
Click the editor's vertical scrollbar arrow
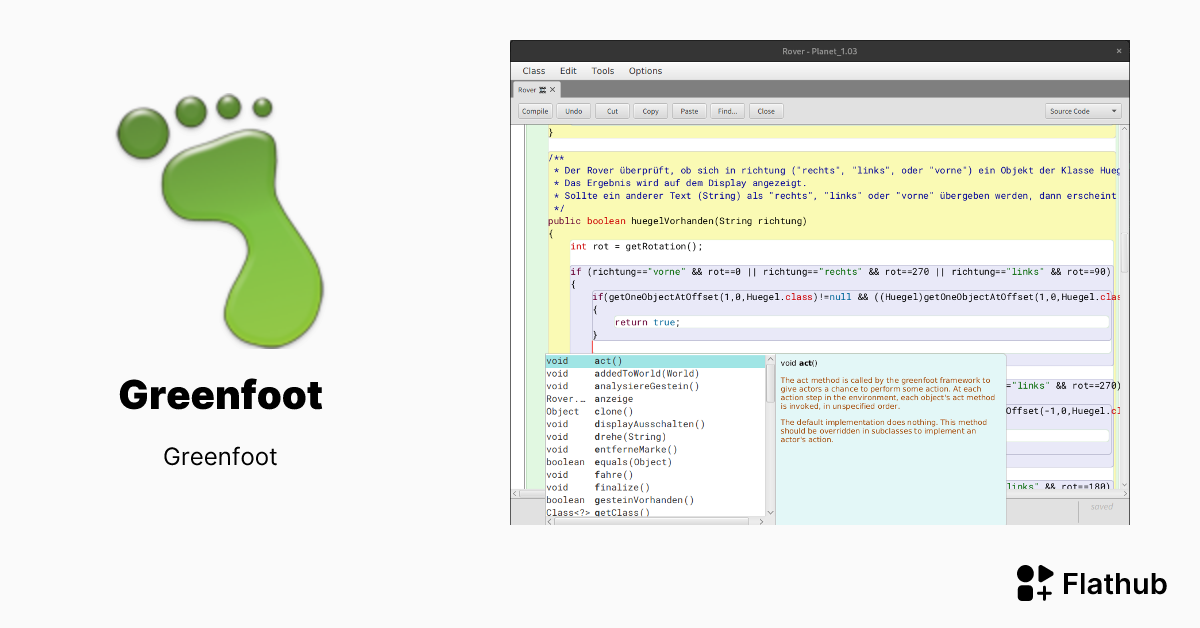coord(1122,130)
